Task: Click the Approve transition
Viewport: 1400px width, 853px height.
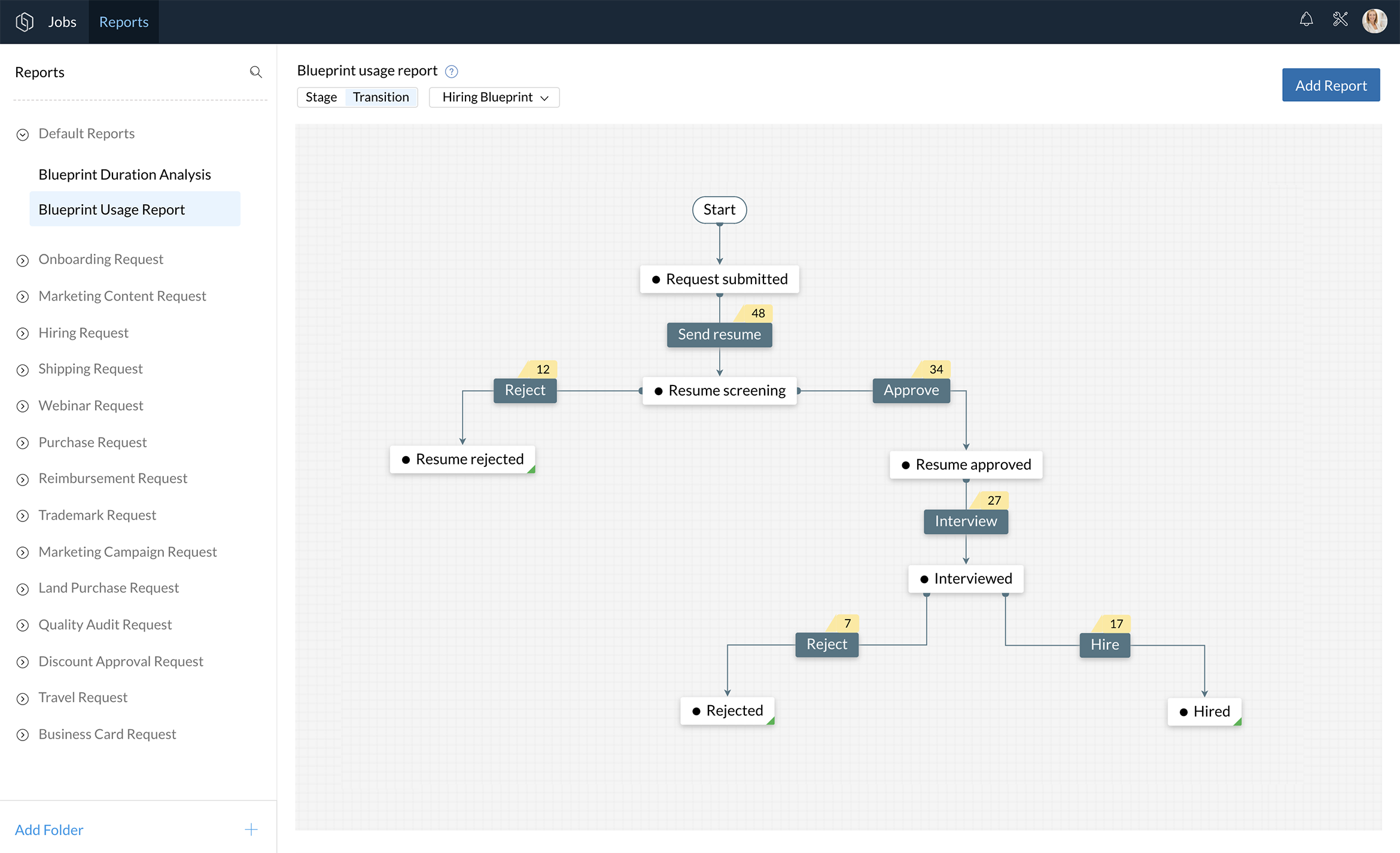Action: click(x=911, y=390)
